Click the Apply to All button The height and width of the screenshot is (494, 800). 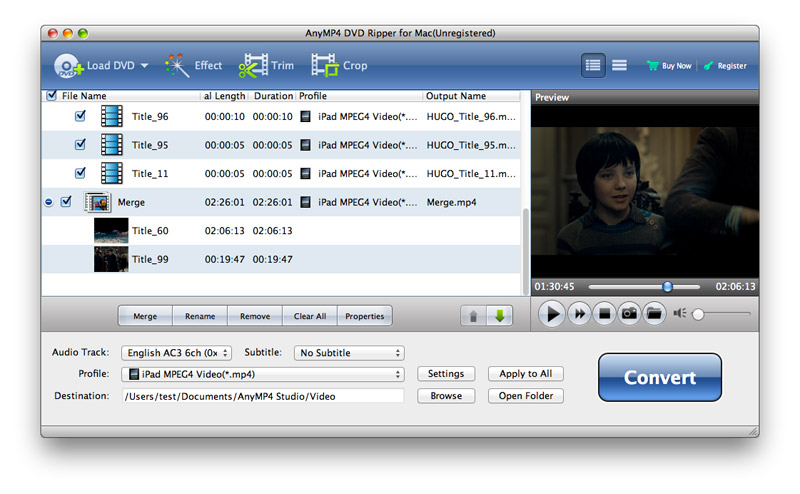pyautogui.click(x=525, y=374)
